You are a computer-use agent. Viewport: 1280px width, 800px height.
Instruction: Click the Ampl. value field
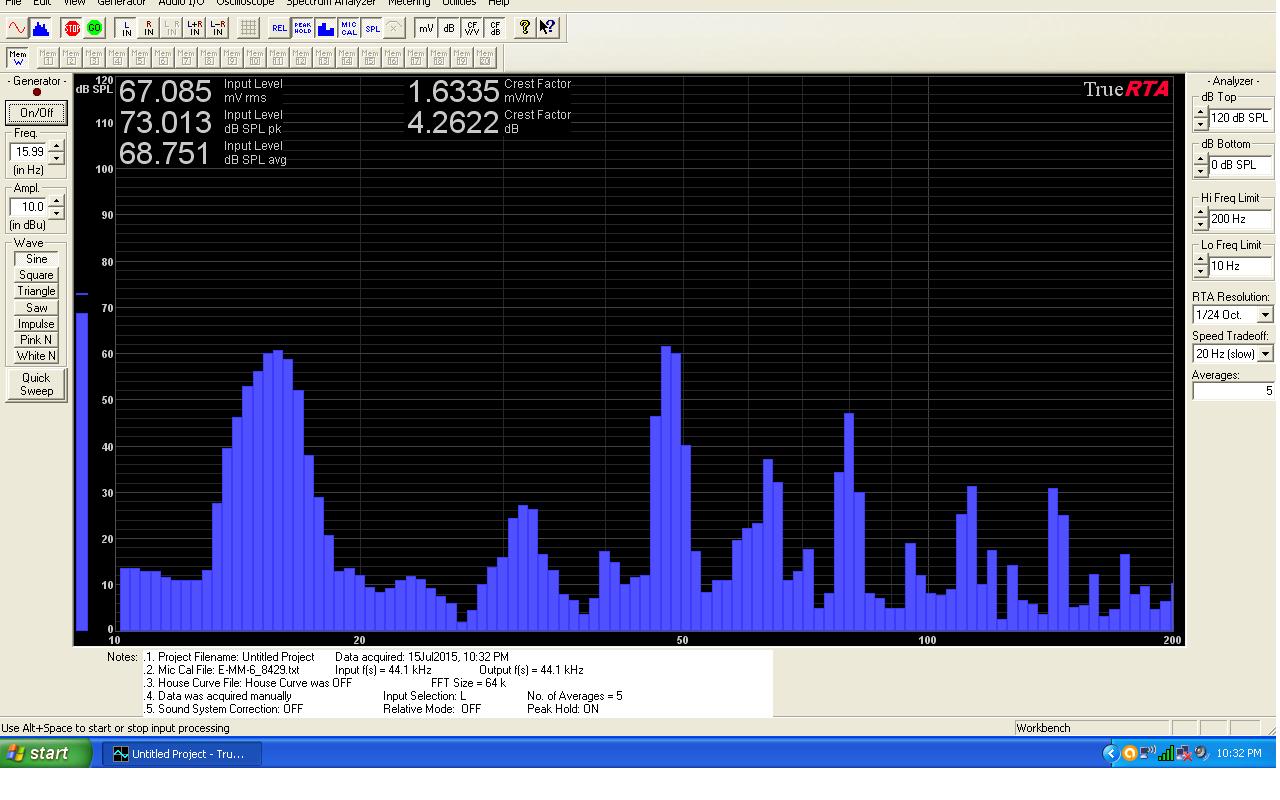coord(29,207)
